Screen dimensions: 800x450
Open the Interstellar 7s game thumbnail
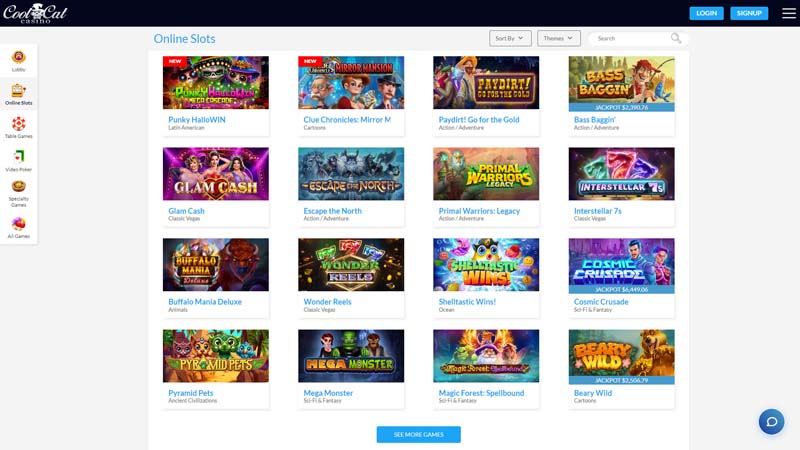[x=621, y=174]
